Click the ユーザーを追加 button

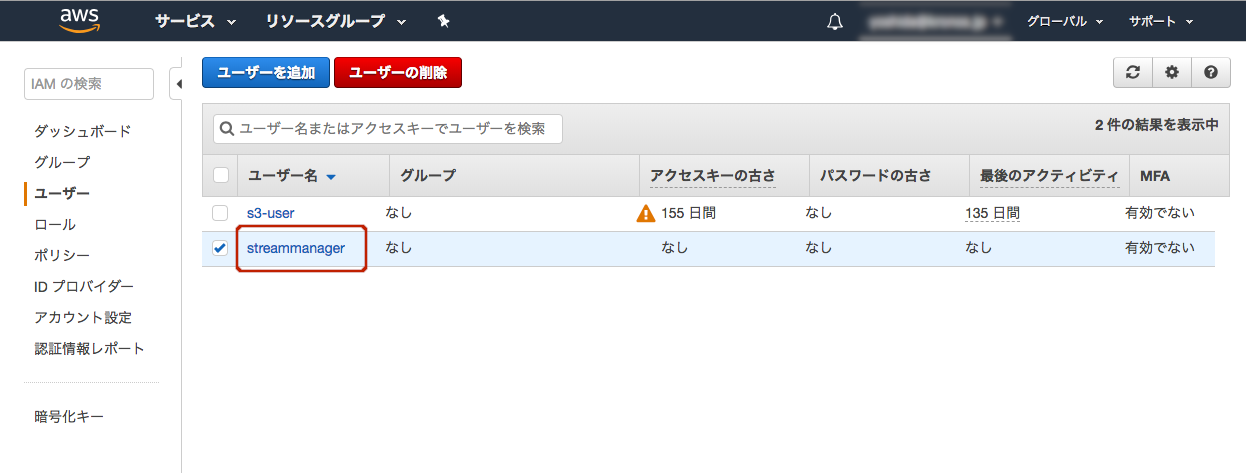(x=266, y=72)
